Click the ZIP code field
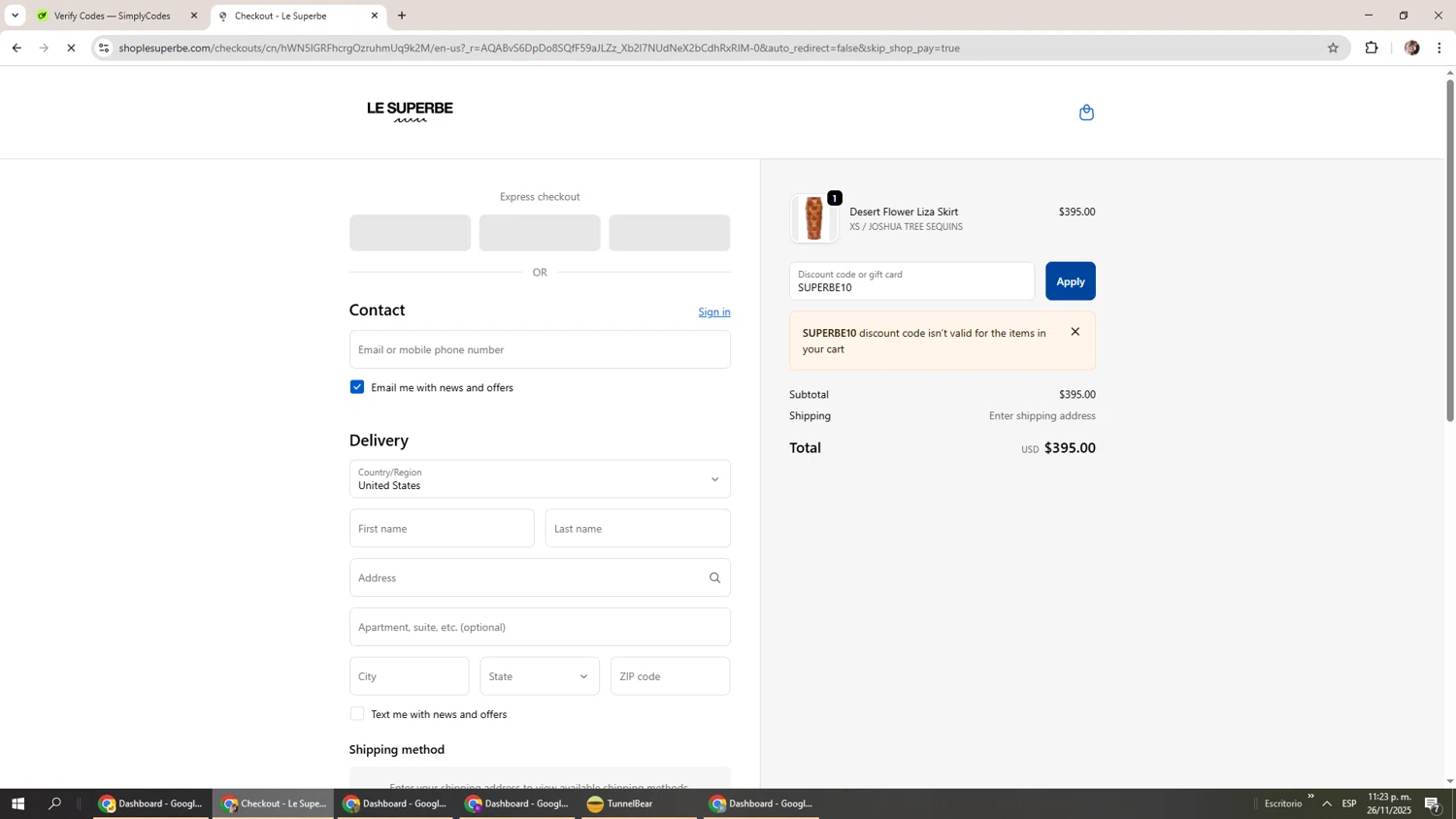The image size is (1456, 819). pos(670,676)
